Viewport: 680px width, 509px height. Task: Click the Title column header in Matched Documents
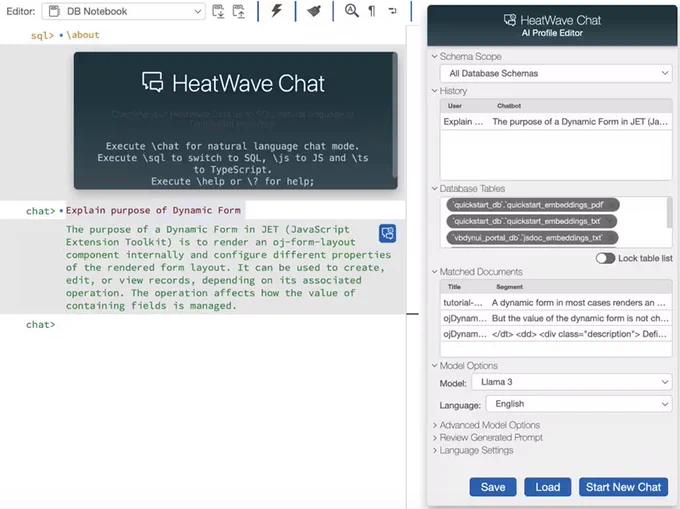coord(454,287)
